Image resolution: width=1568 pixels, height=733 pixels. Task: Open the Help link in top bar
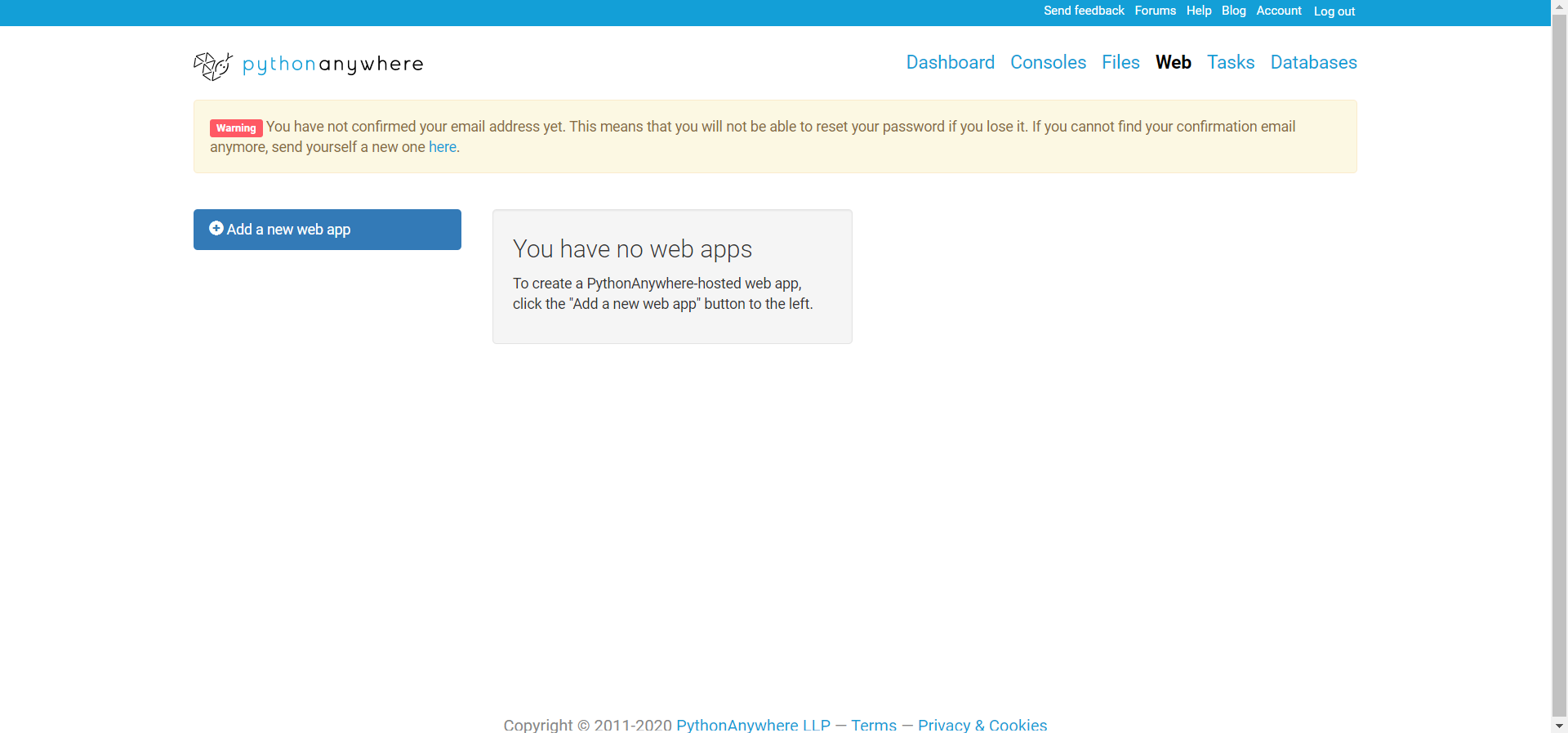1199,11
